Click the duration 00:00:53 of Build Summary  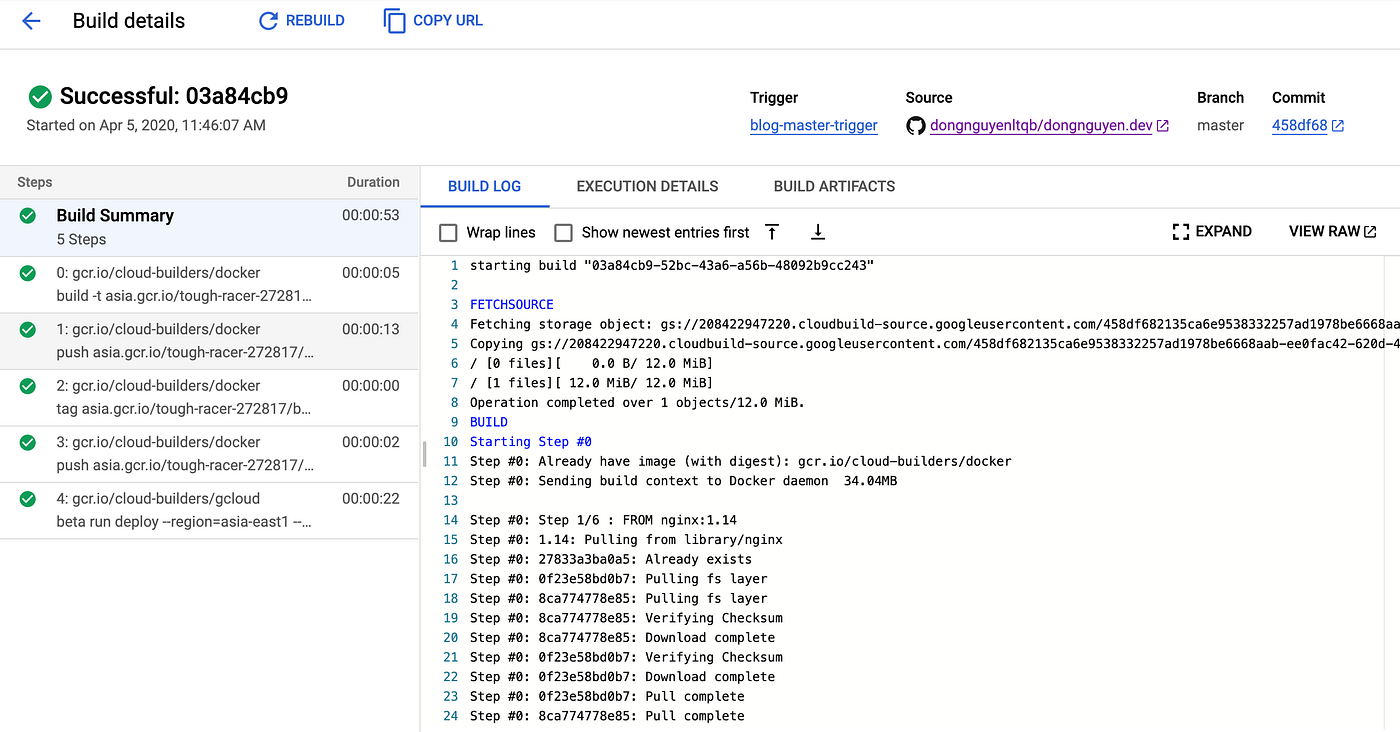coord(371,215)
